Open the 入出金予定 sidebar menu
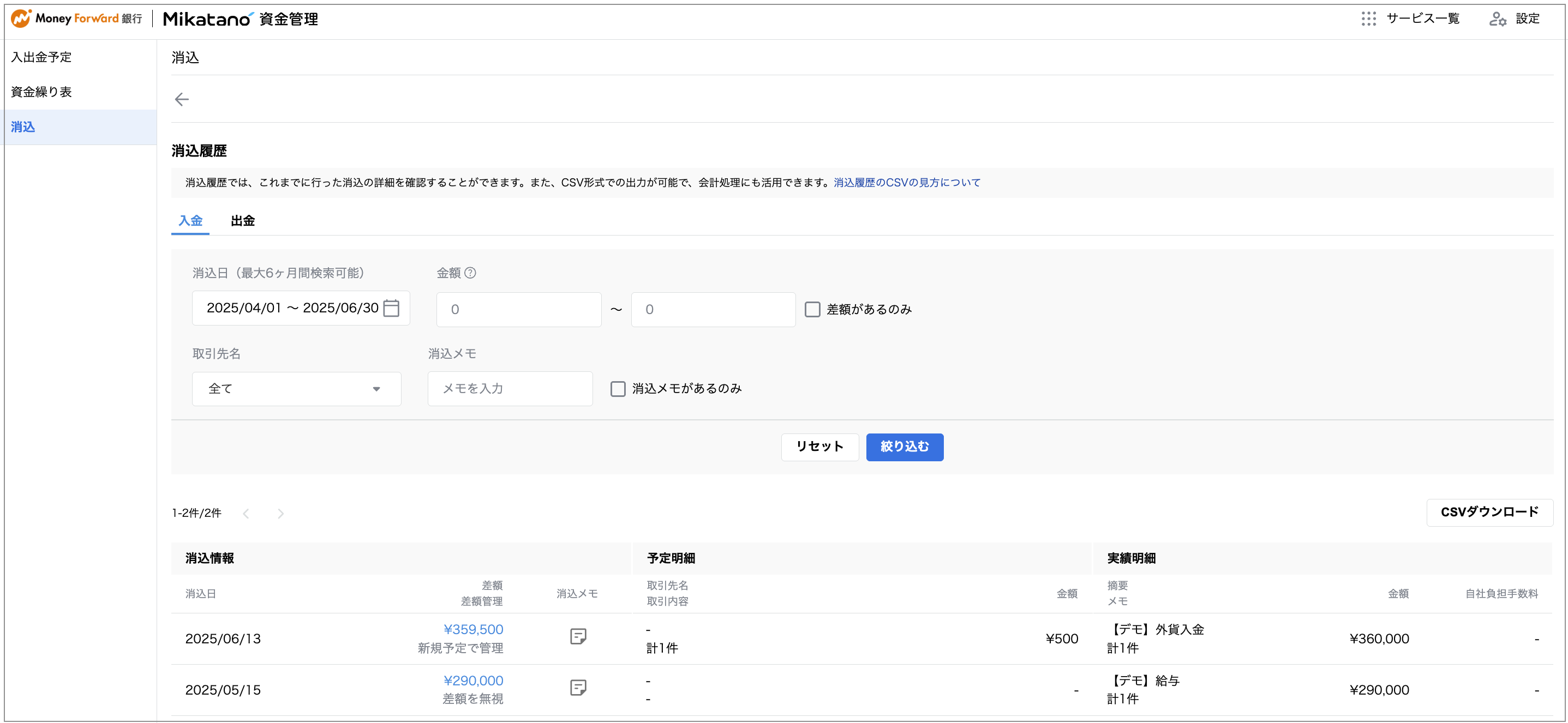This screenshot has width=1568, height=723. coord(41,57)
